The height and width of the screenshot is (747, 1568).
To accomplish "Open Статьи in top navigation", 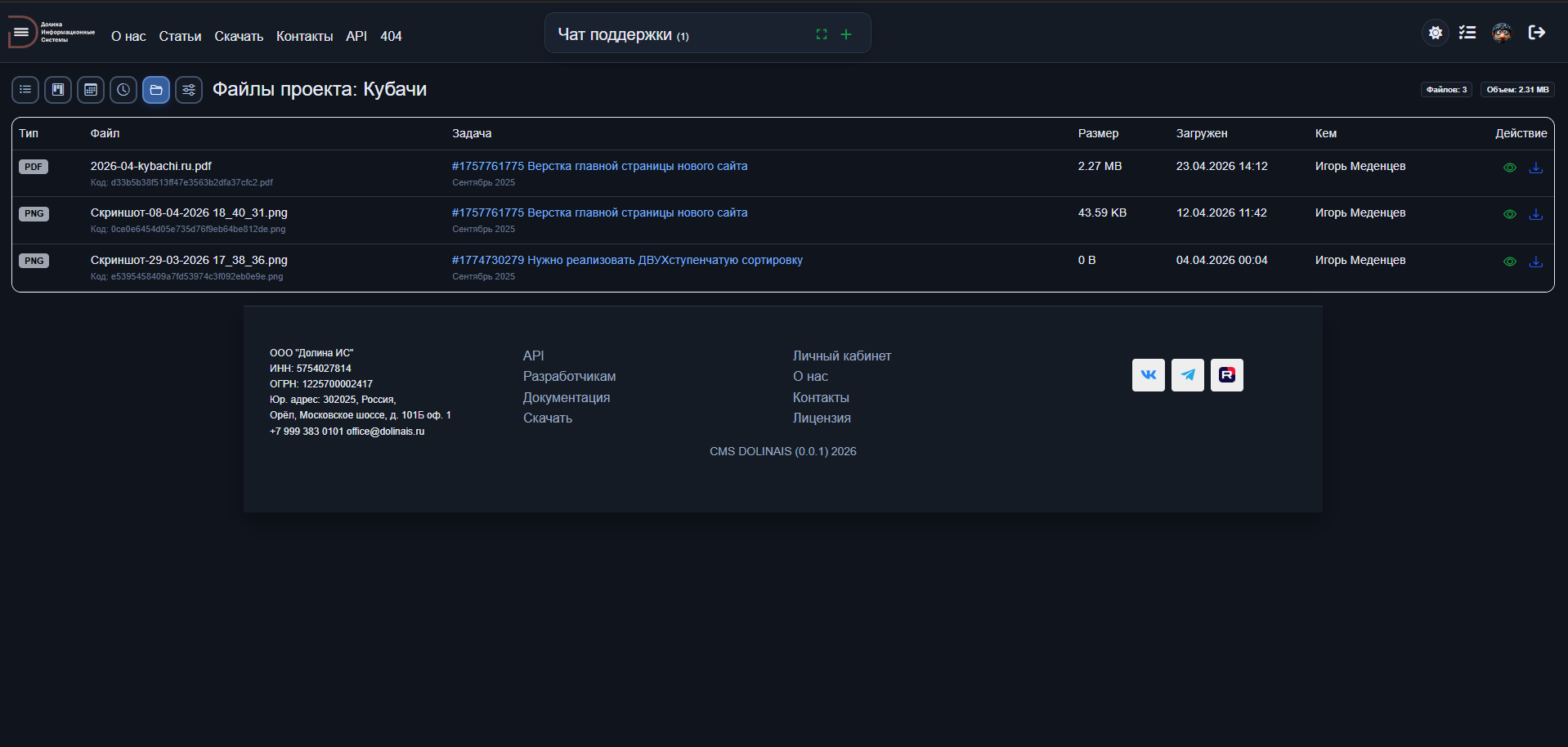I will click(x=180, y=36).
